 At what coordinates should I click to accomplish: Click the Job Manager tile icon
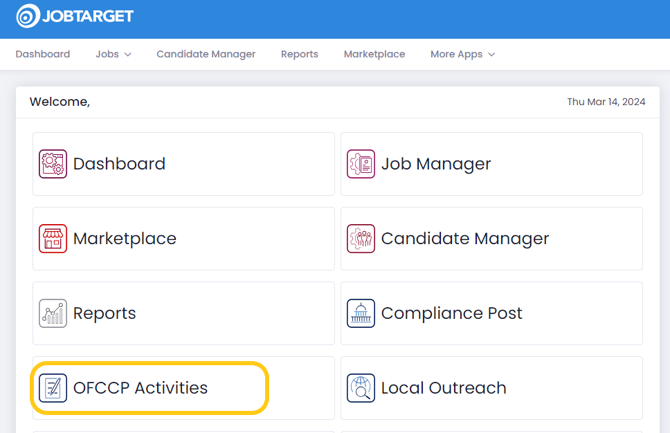click(361, 164)
